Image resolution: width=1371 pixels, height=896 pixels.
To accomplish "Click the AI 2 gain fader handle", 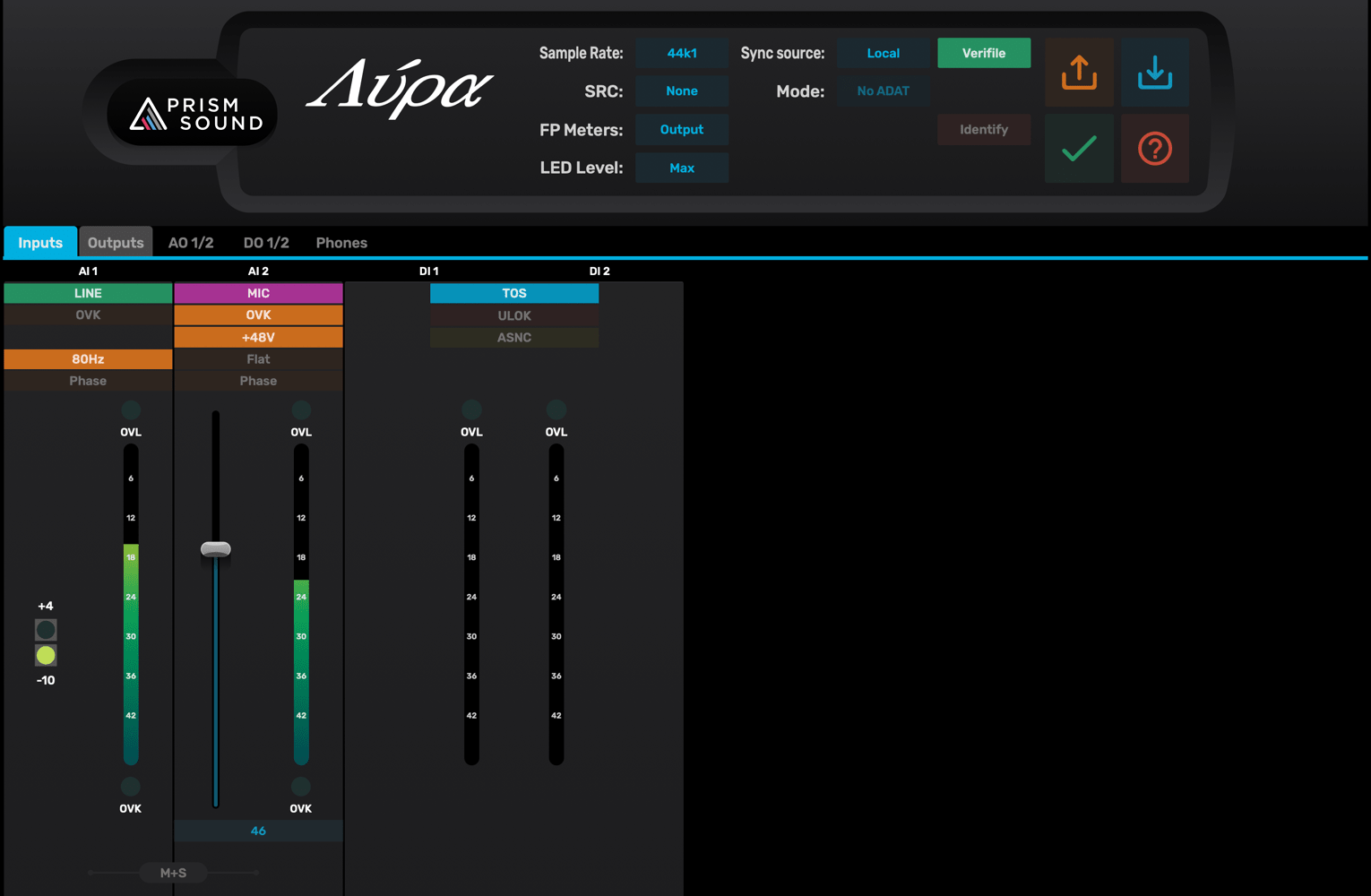I will coord(216,549).
